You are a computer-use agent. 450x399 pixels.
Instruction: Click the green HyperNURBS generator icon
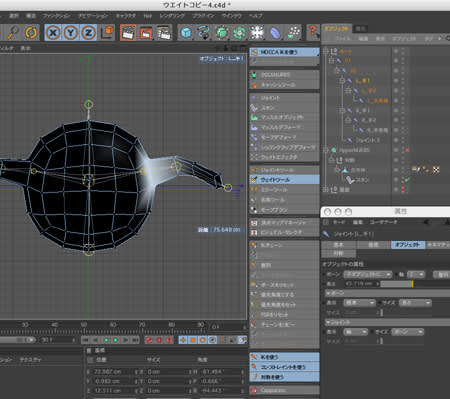coord(222,33)
